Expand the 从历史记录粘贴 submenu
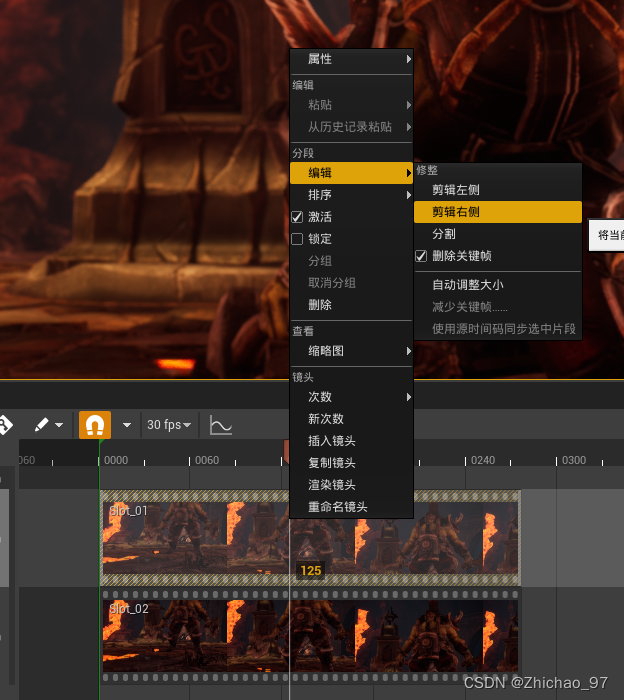Viewport: 624px width, 700px height. (x=351, y=127)
